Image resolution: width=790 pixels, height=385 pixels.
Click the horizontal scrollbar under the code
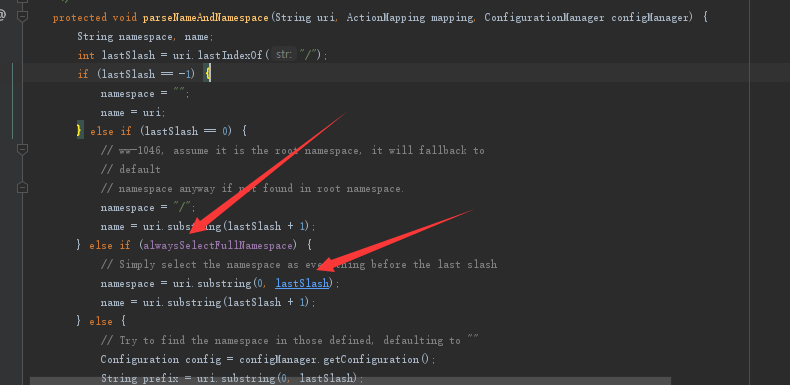pyautogui.click(x=350, y=381)
